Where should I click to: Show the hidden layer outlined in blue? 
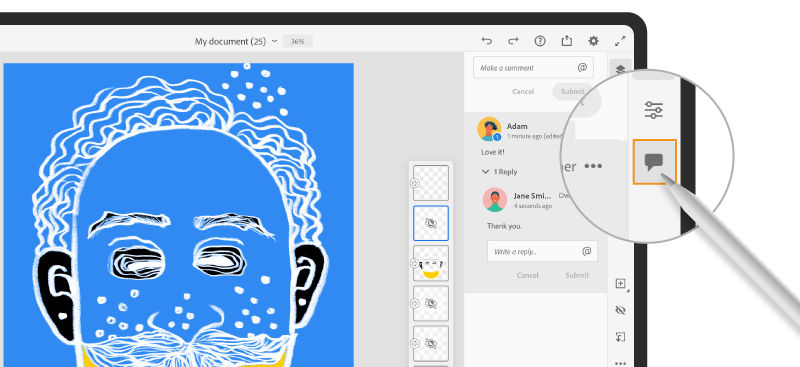coord(431,223)
